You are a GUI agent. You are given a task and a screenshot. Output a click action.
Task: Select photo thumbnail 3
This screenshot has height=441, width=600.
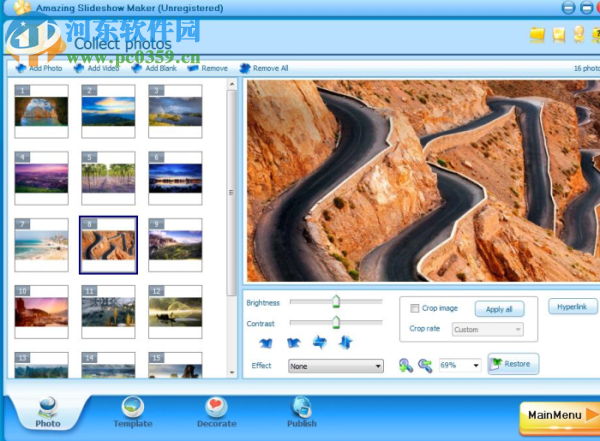pos(175,111)
